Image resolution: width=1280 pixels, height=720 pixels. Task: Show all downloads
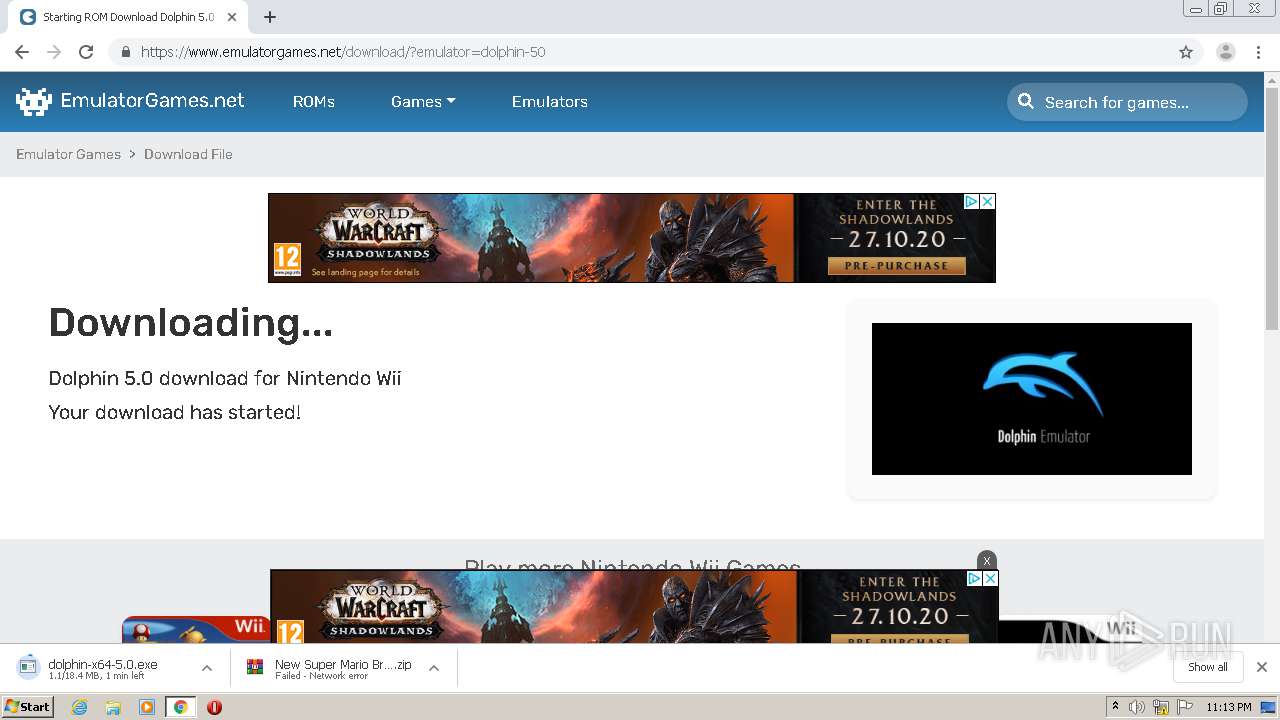point(1208,667)
